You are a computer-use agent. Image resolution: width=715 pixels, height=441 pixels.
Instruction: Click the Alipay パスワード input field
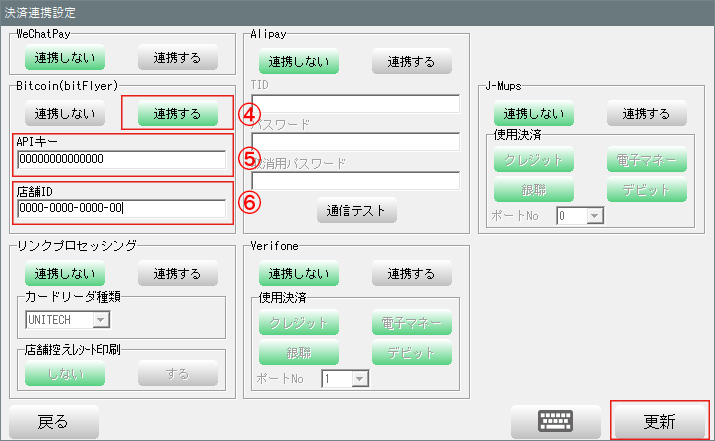pyautogui.click(x=356, y=142)
